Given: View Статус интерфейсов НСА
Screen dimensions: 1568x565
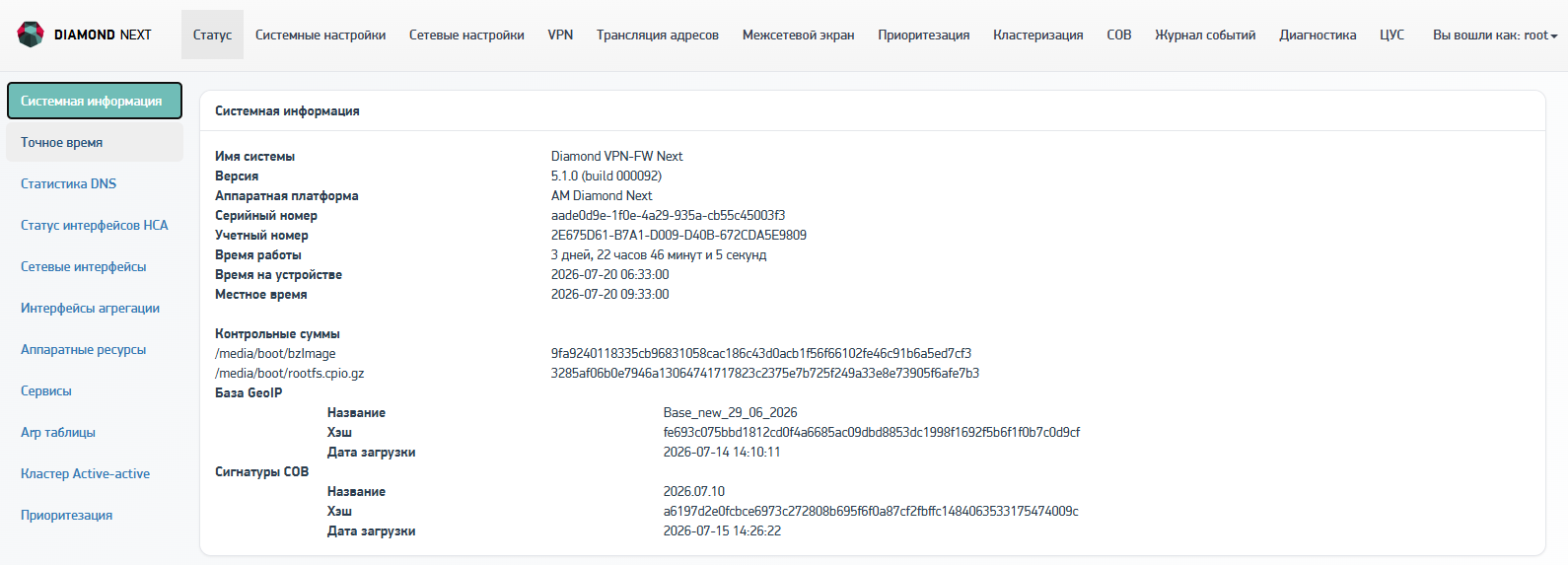Looking at the screenshot, I should (x=95, y=225).
